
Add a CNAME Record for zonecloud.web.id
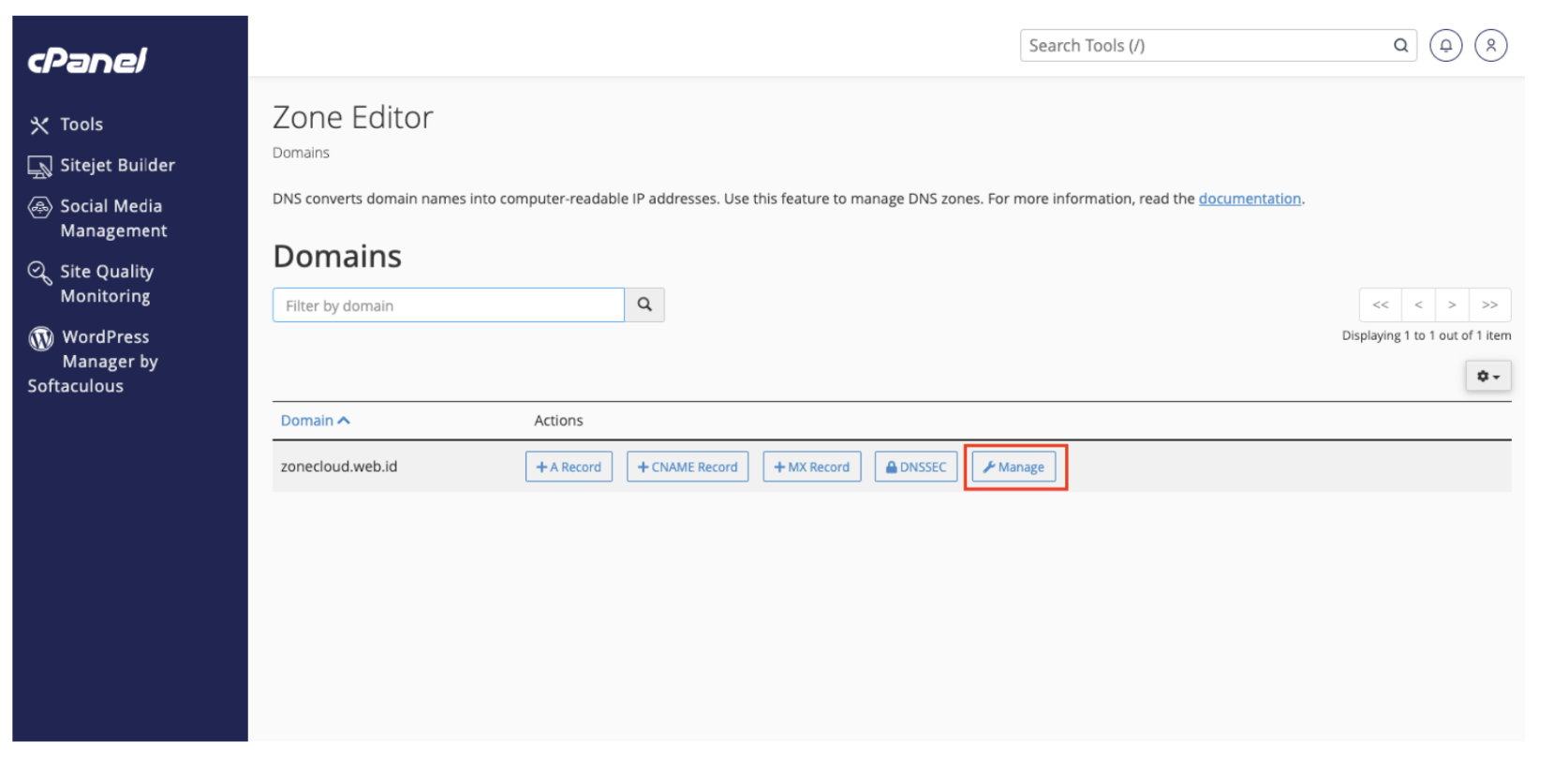(x=688, y=467)
